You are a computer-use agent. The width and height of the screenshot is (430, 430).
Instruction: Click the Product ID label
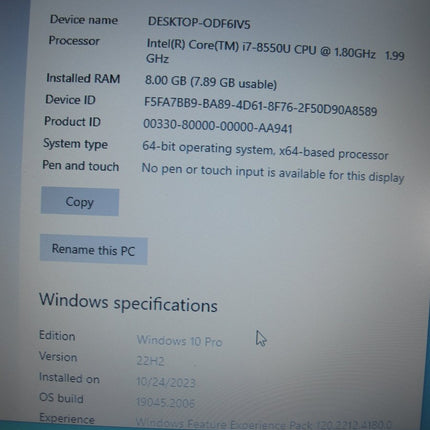pyautogui.click(x=72, y=121)
